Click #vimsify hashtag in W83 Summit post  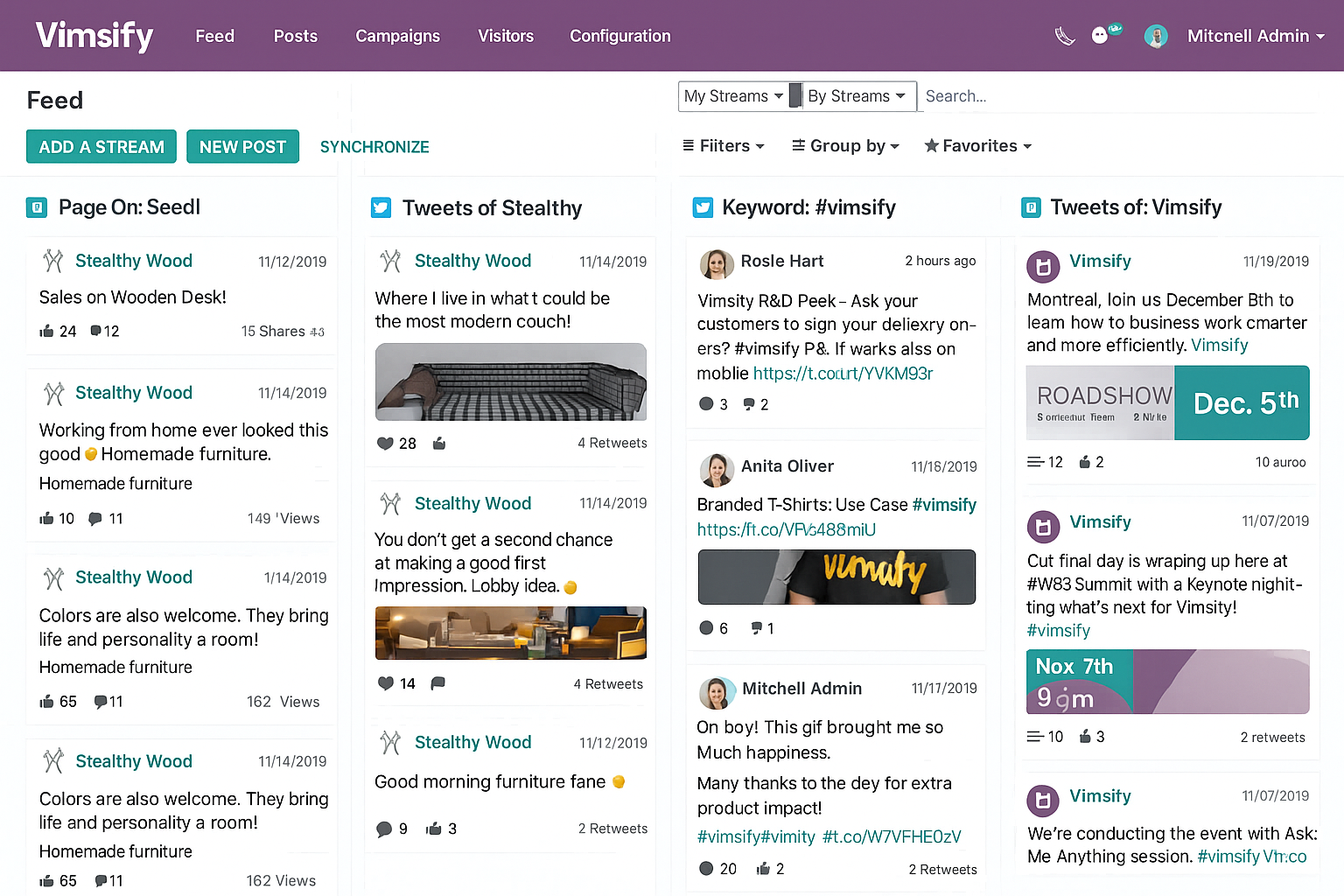(1058, 631)
